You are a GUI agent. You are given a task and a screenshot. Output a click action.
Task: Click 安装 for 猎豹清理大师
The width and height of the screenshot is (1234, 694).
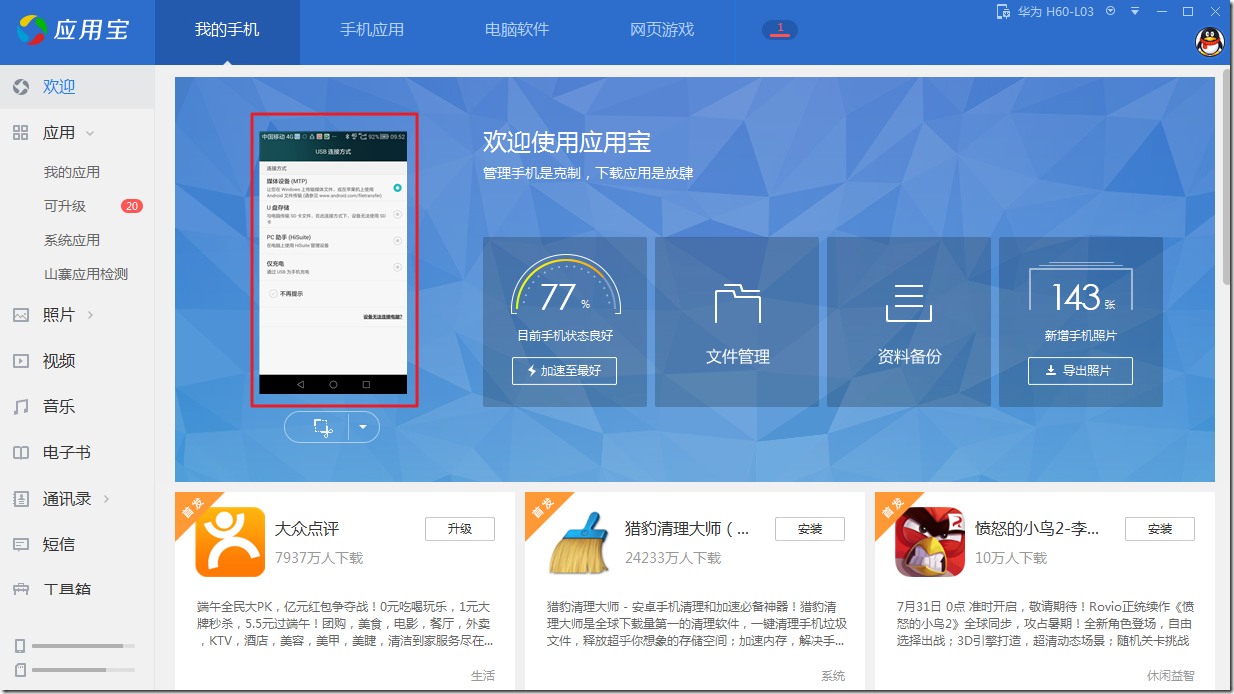pyautogui.click(x=810, y=529)
